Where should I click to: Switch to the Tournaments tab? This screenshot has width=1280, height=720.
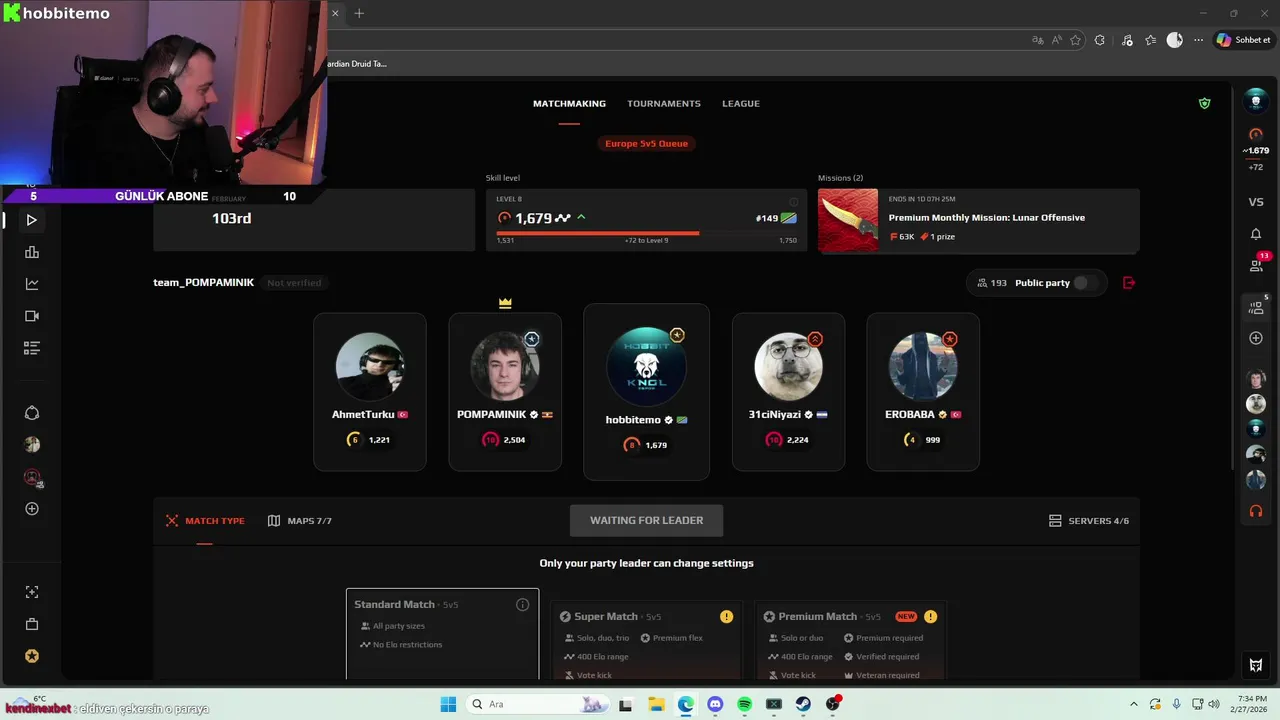[x=664, y=104]
